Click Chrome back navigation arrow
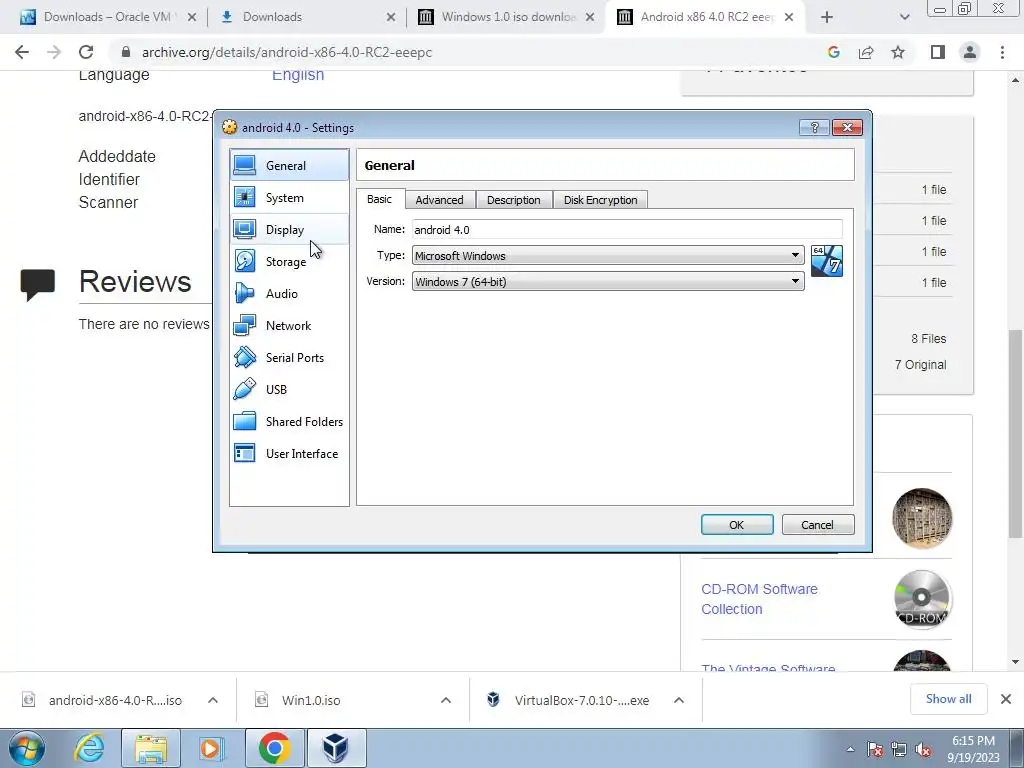Image resolution: width=1024 pixels, height=768 pixels. [x=22, y=52]
